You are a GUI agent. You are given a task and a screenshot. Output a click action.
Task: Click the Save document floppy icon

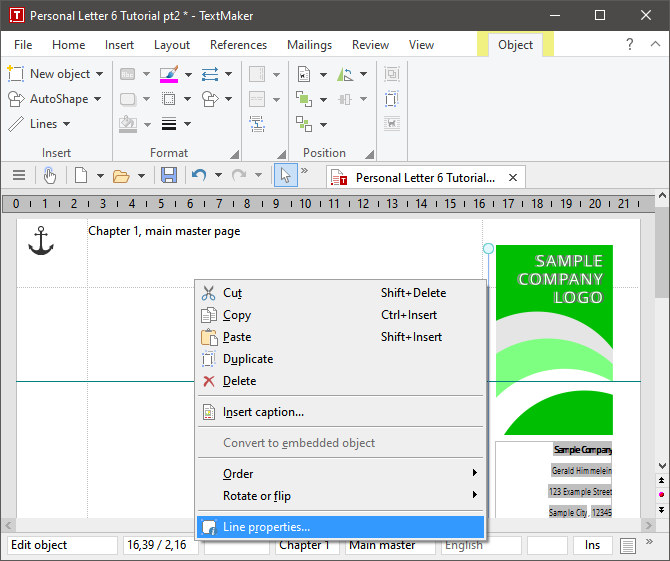pos(169,176)
